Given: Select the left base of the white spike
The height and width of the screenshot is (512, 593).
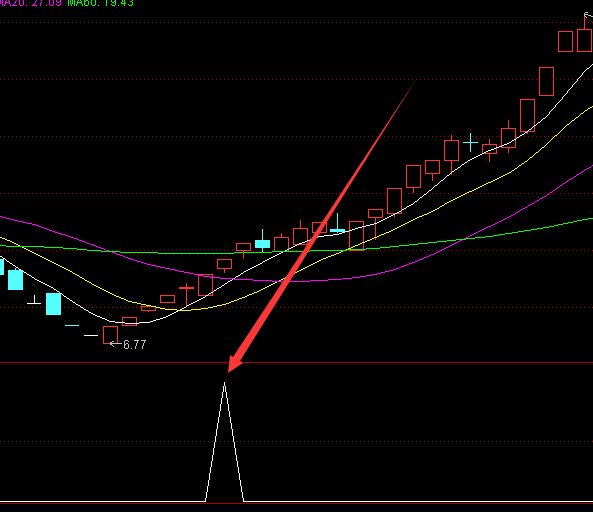Looking at the screenshot, I should click(x=206, y=501).
